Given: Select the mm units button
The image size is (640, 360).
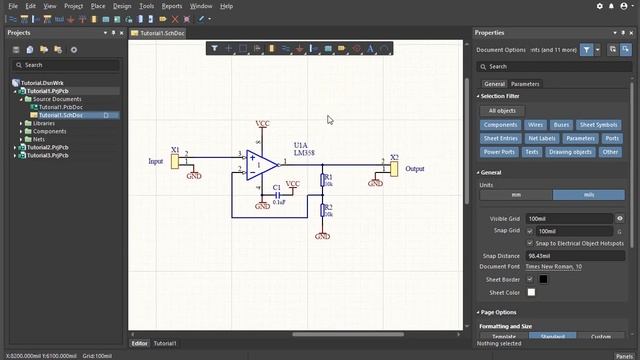Looking at the screenshot, I should [x=516, y=195].
